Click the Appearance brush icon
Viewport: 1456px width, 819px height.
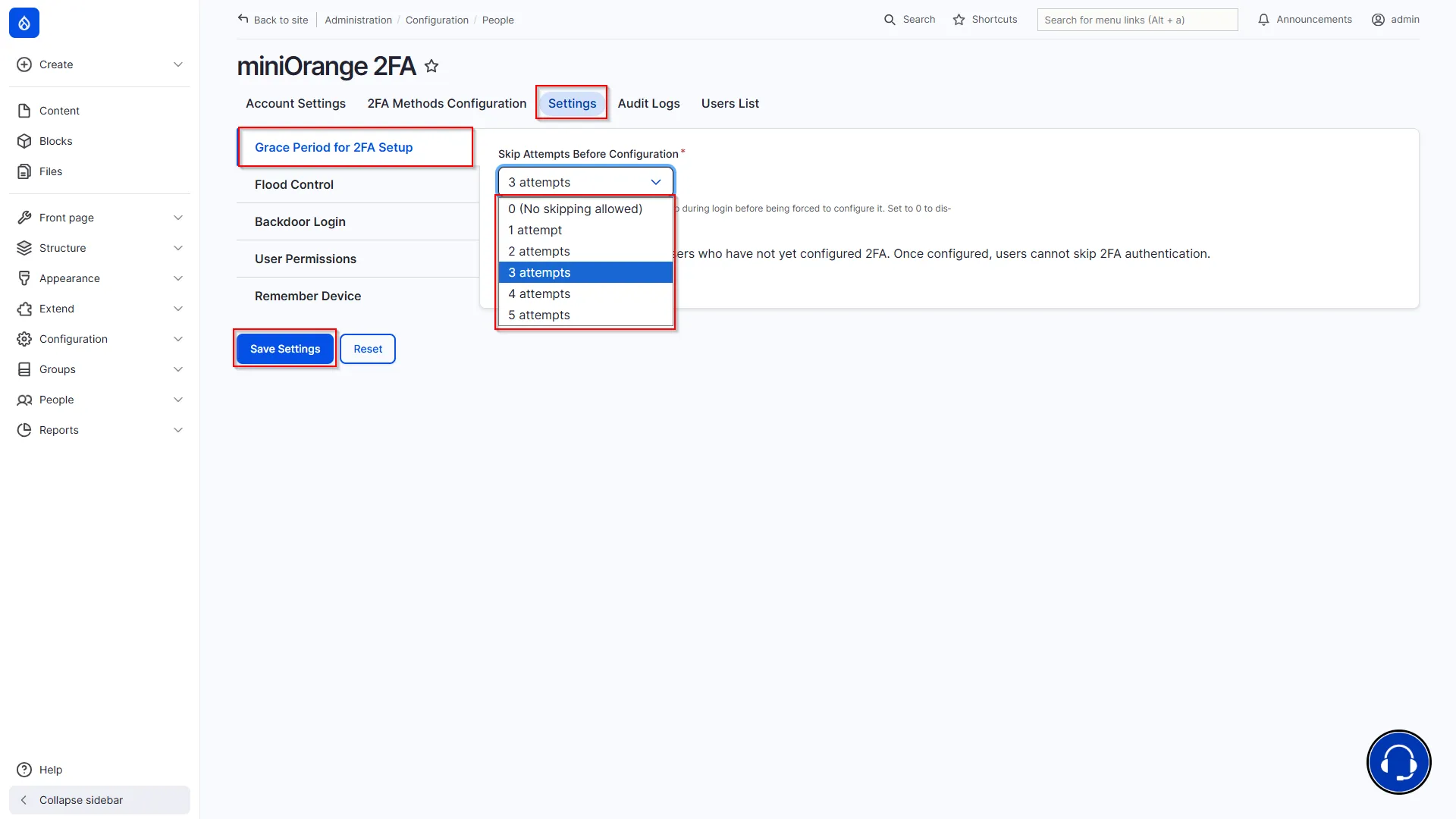[24, 278]
